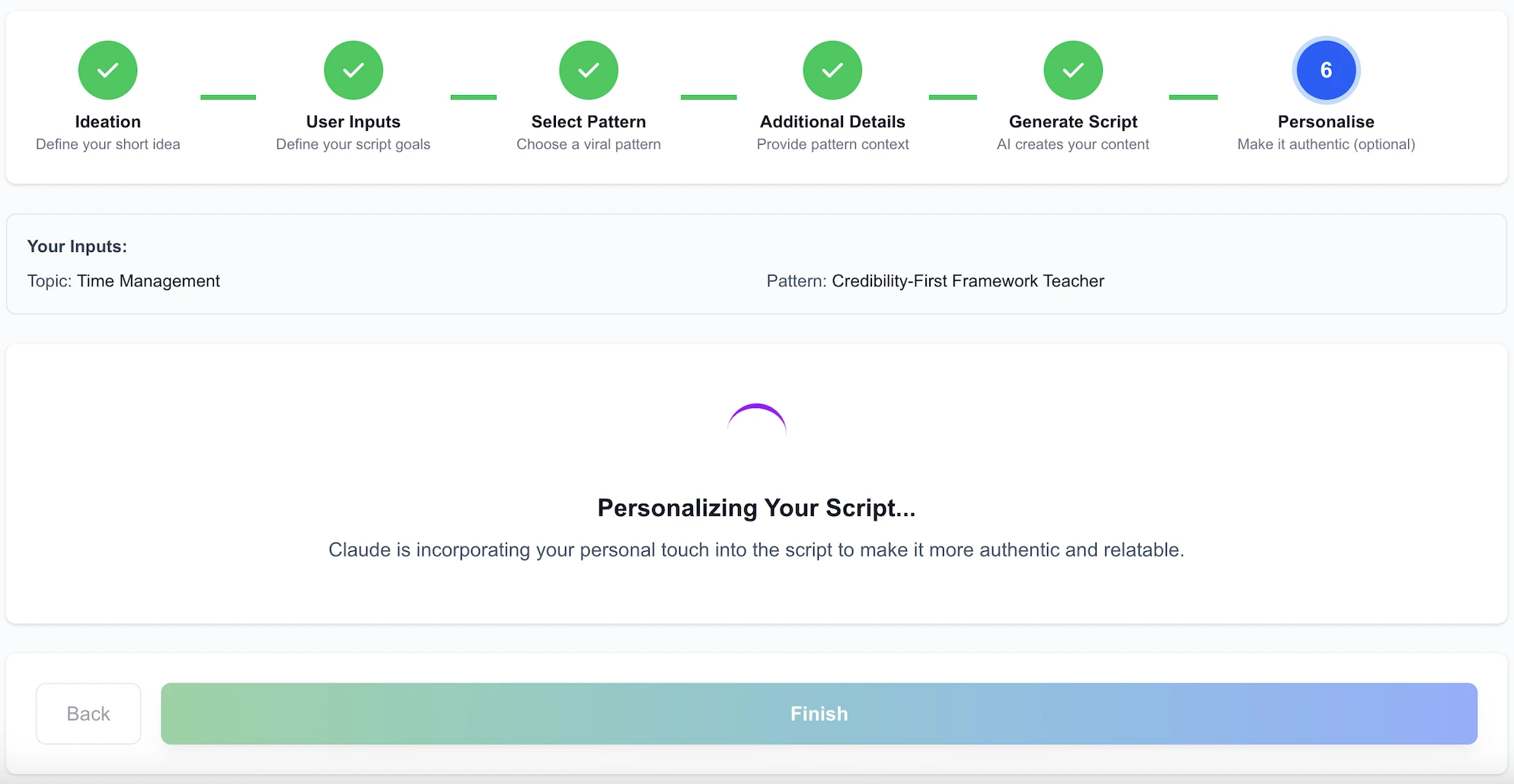Go back using the Back button
Screen dimensions: 1514x784
click(x=88, y=713)
